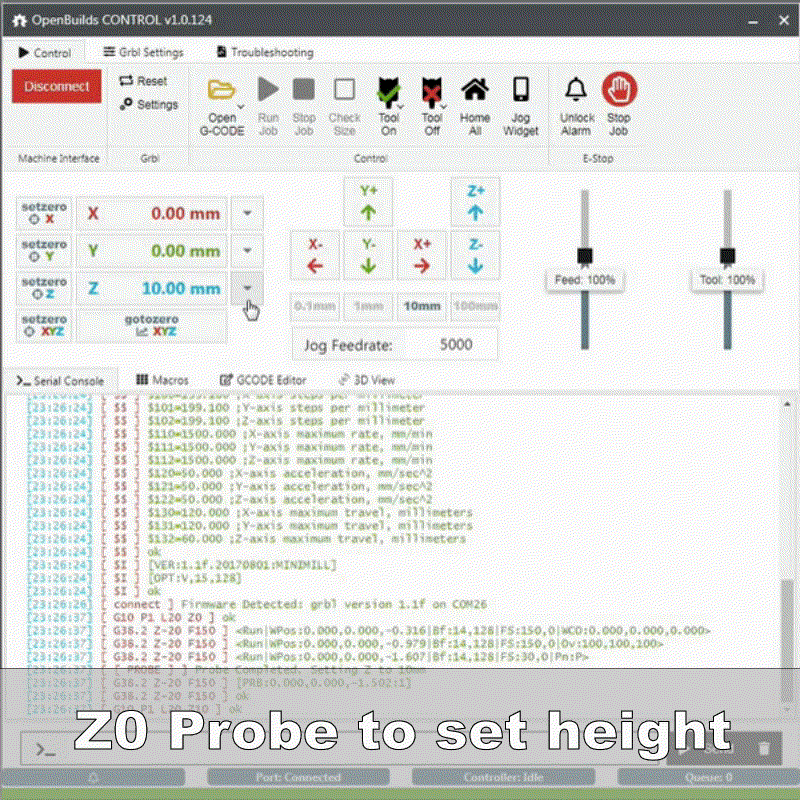Expand the X axis dropdown arrow
The width and height of the screenshot is (800, 800).
click(x=247, y=213)
